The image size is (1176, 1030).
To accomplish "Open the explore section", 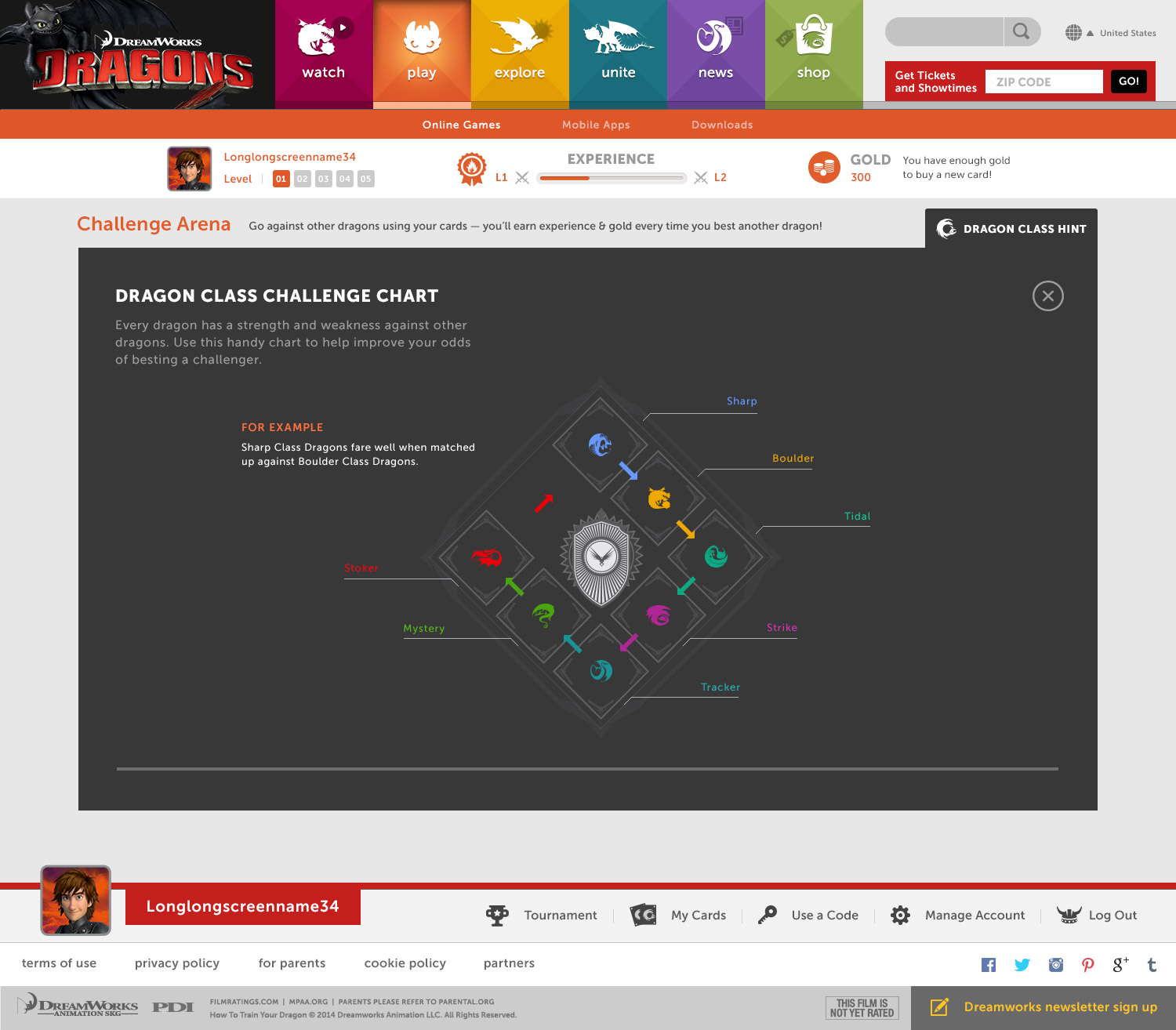I will point(520,54).
